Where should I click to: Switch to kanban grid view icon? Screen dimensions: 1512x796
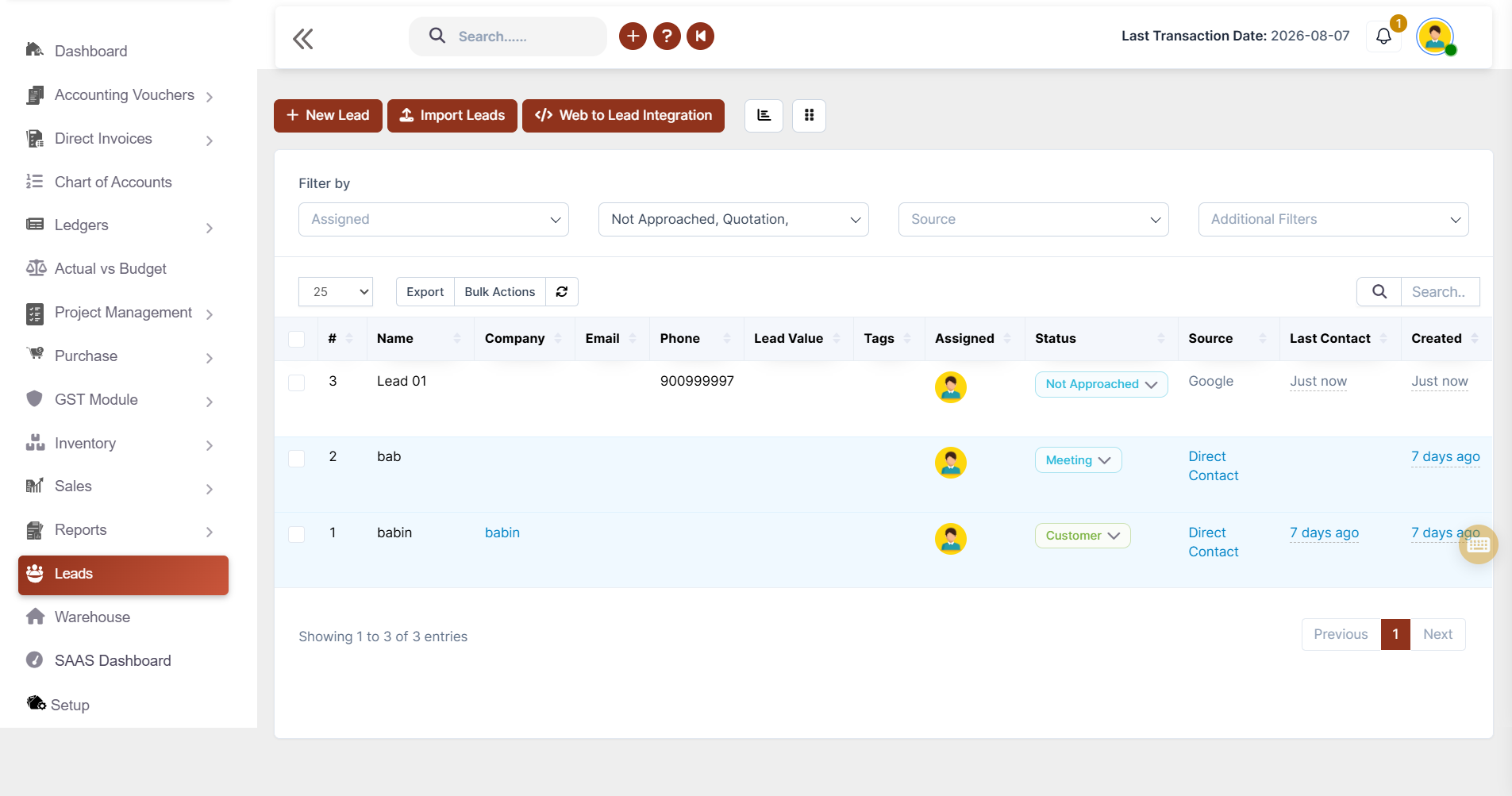tap(809, 116)
